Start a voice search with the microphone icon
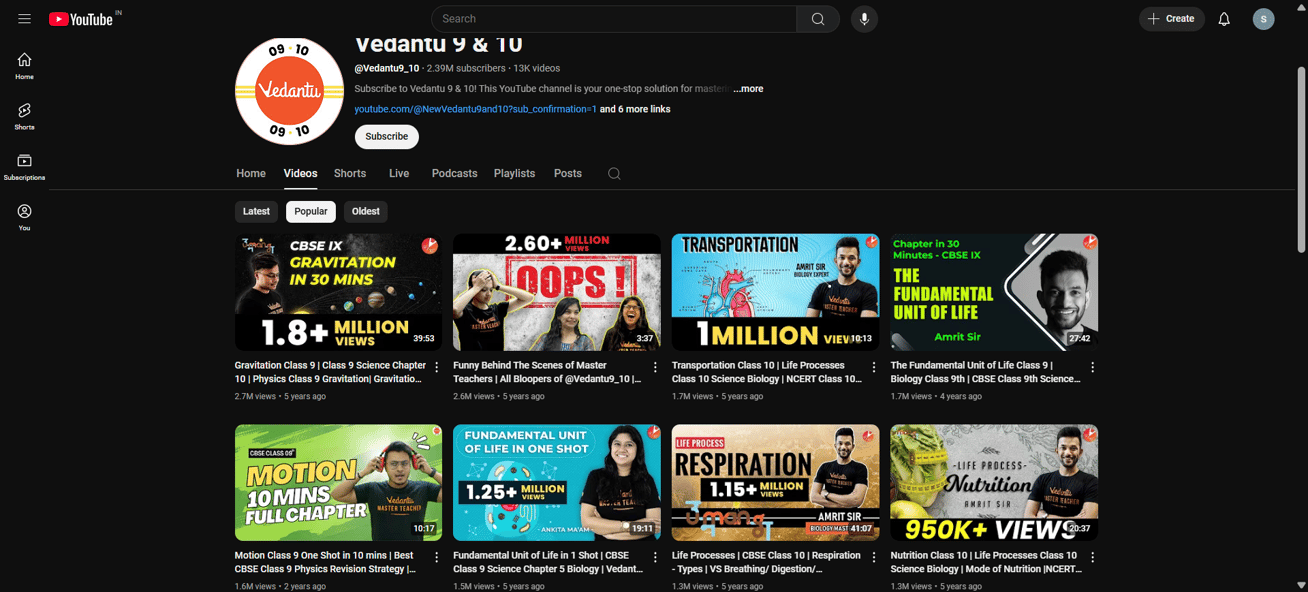The width and height of the screenshot is (1308, 592). (864, 18)
